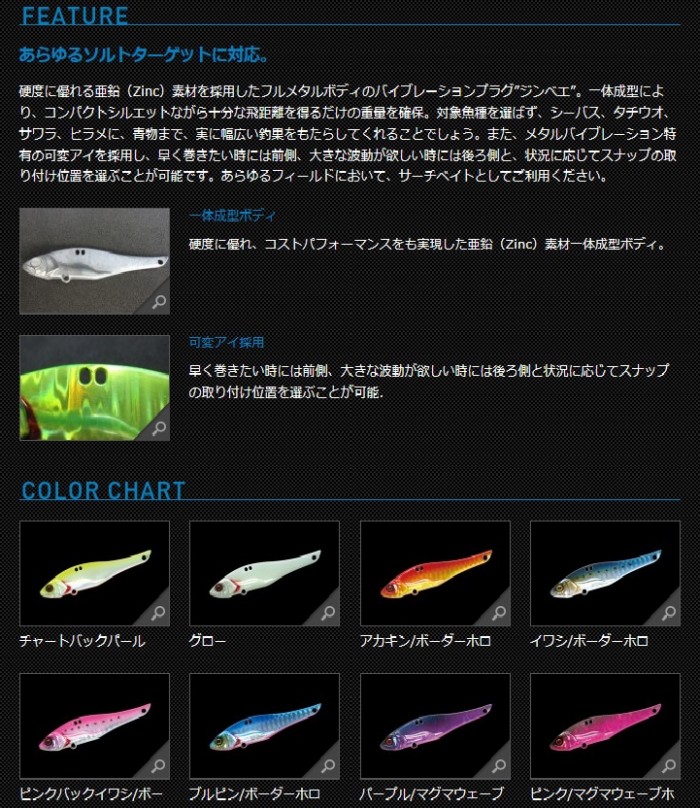Screen dimensions: 700x808
Task: Click the ブルピン/ボーダーホロ color label
Action: [254, 794]
